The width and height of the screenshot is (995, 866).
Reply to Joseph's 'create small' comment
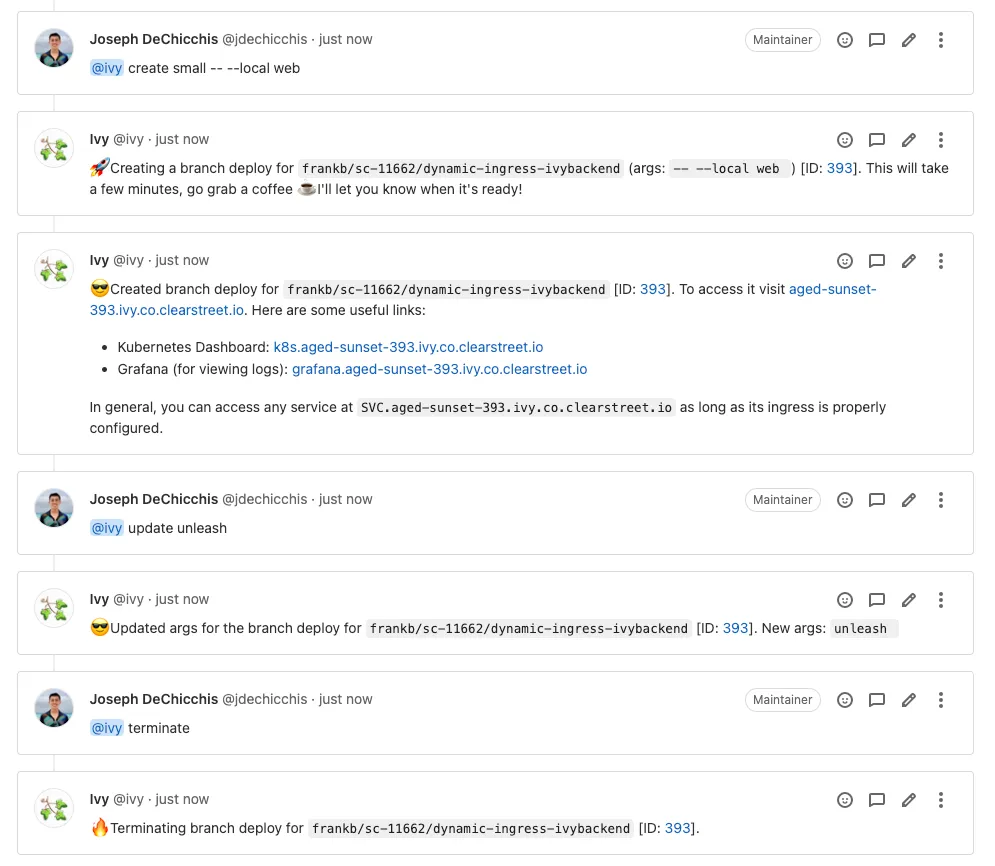877,40
